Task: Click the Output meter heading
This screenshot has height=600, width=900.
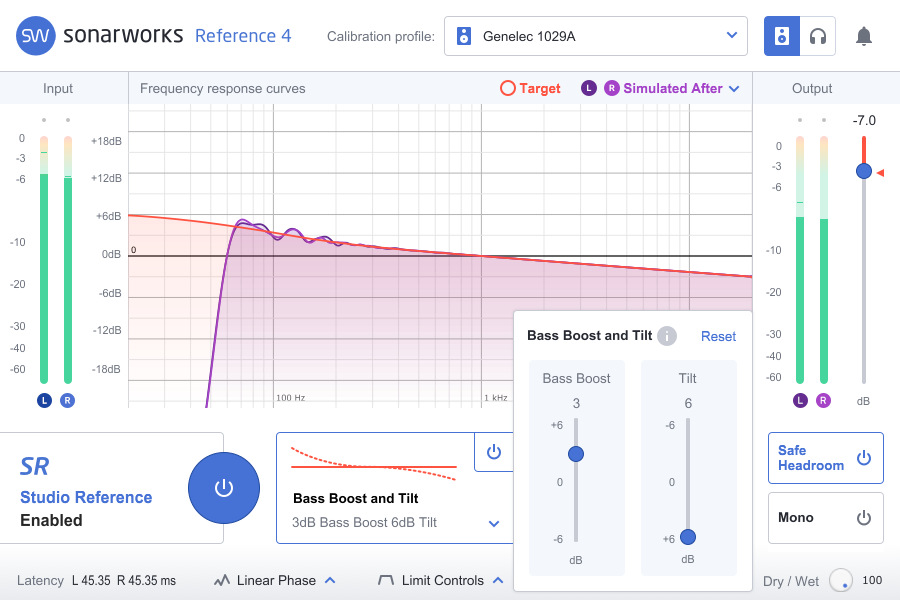Action: click(812, 88)
